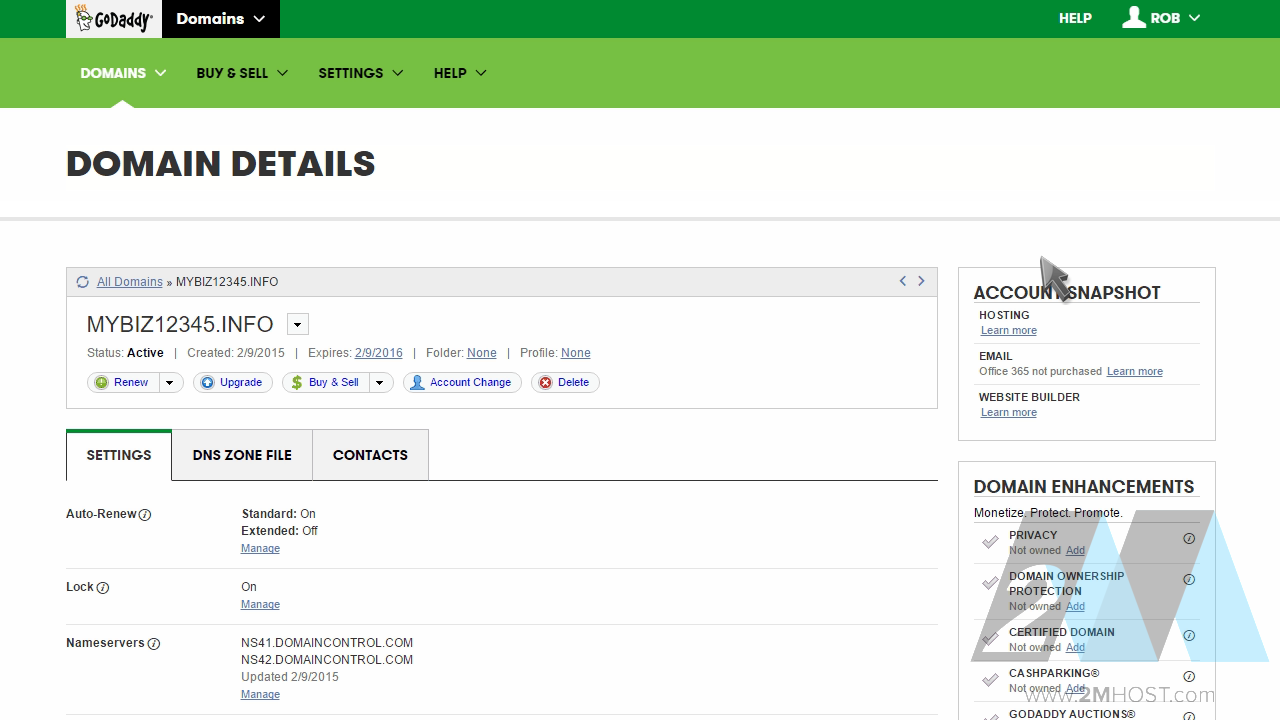This screenshot has width=1280, height=720.
Task: Click Add link for Privacy
Action: (1075, 551)
